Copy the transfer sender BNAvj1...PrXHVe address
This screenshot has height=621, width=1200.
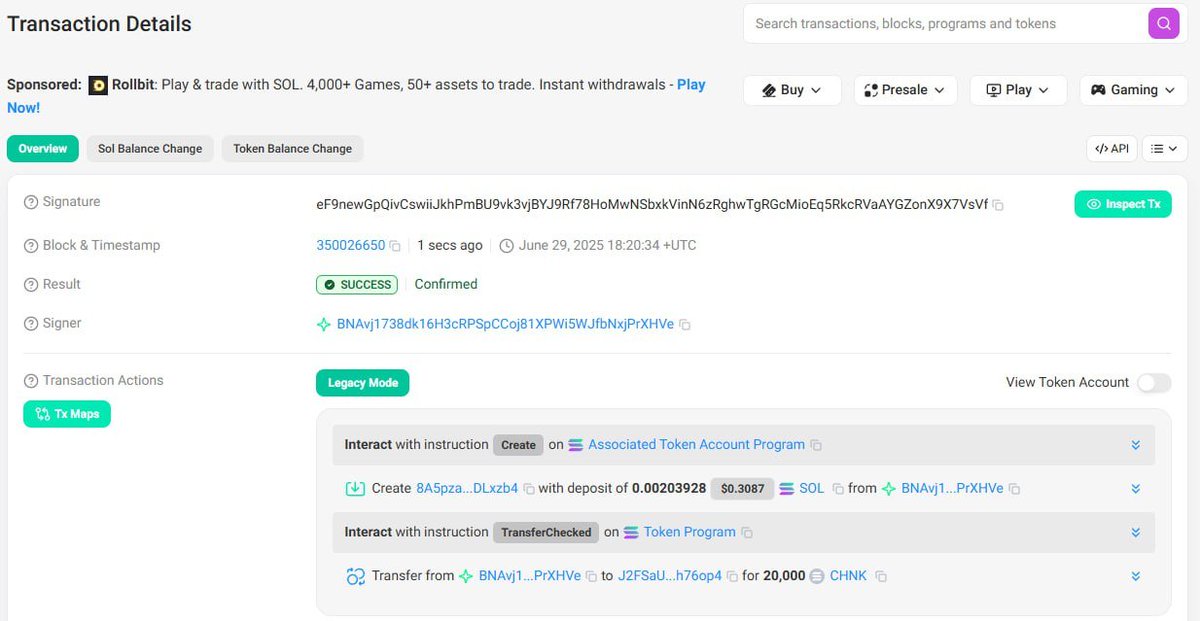click(x=591, y=577)
